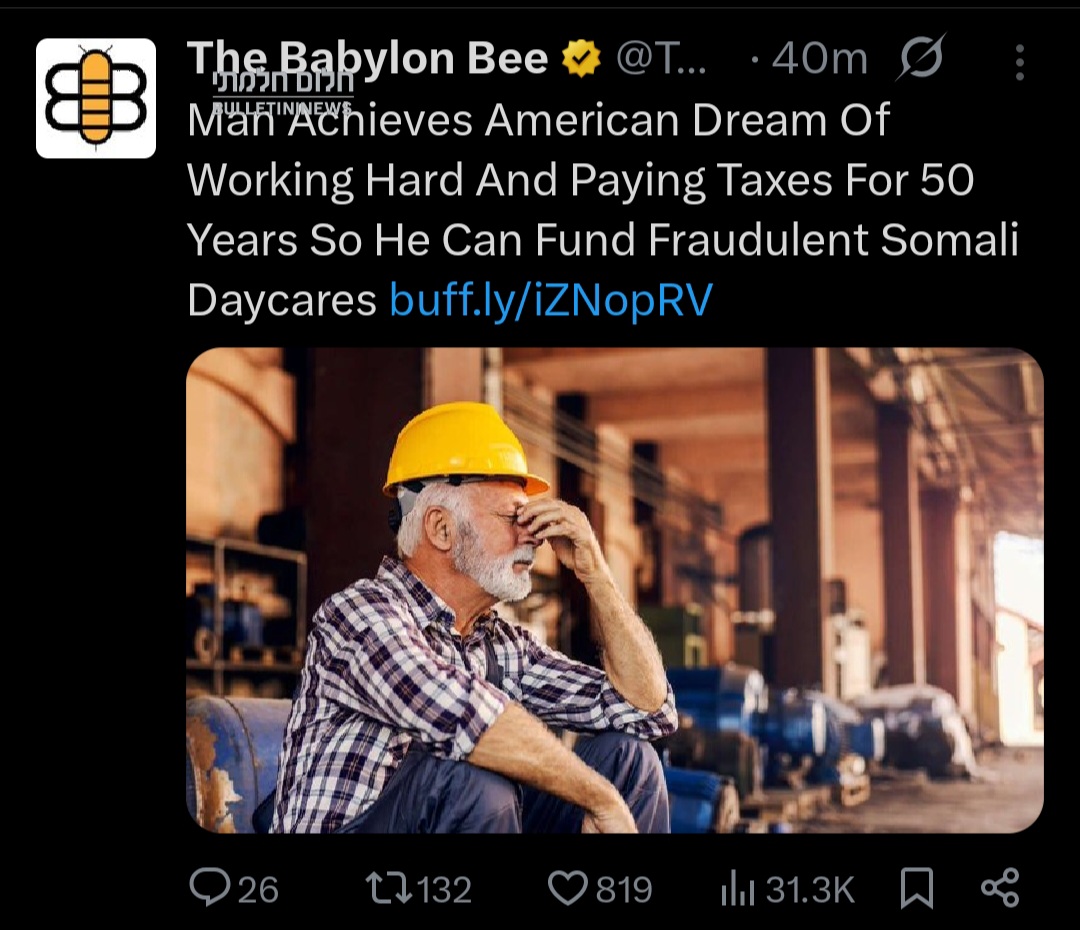Viewport: 1080px width, 930px height.
Task: Open the buff.ly/iZNopRV link
Action: [551, 300]
